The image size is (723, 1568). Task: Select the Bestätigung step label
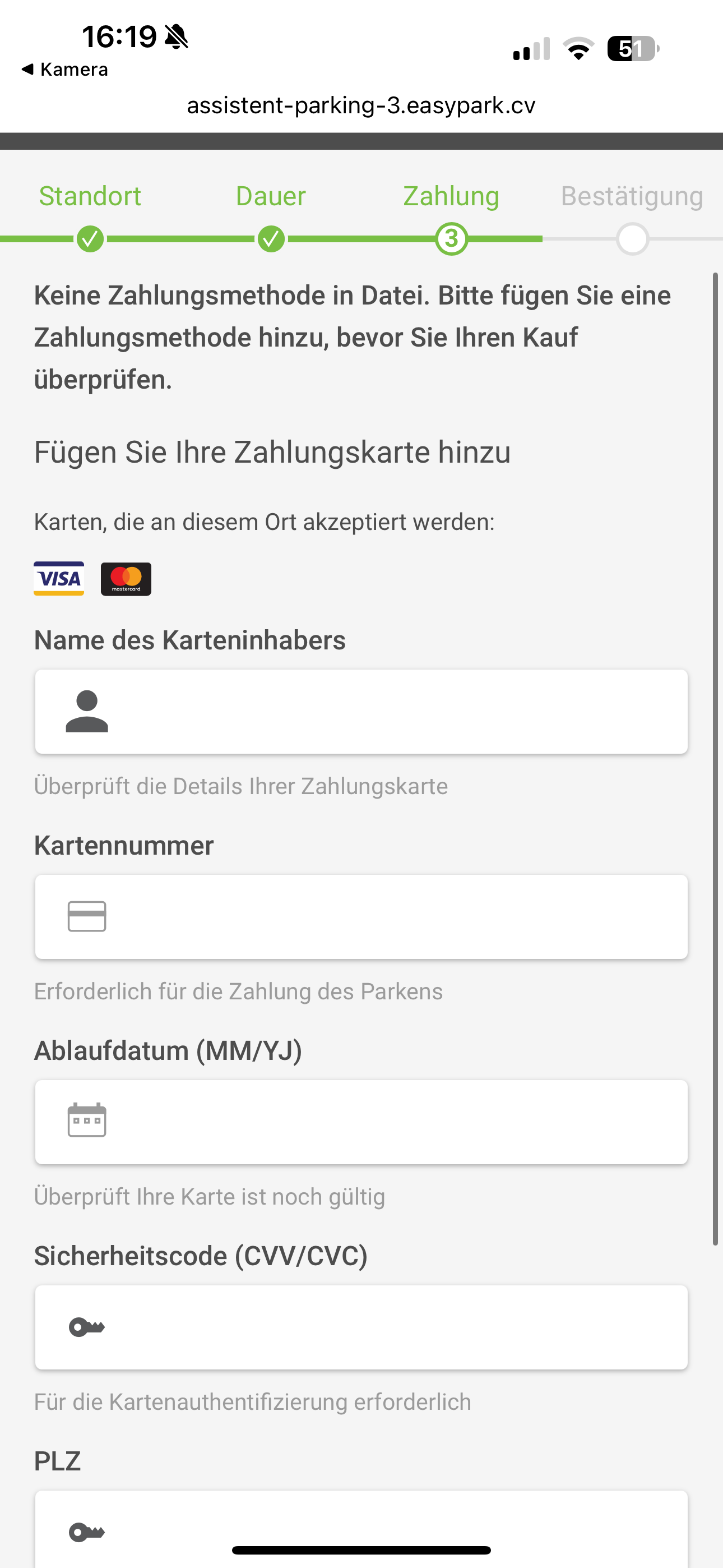[x=632, y=197]
